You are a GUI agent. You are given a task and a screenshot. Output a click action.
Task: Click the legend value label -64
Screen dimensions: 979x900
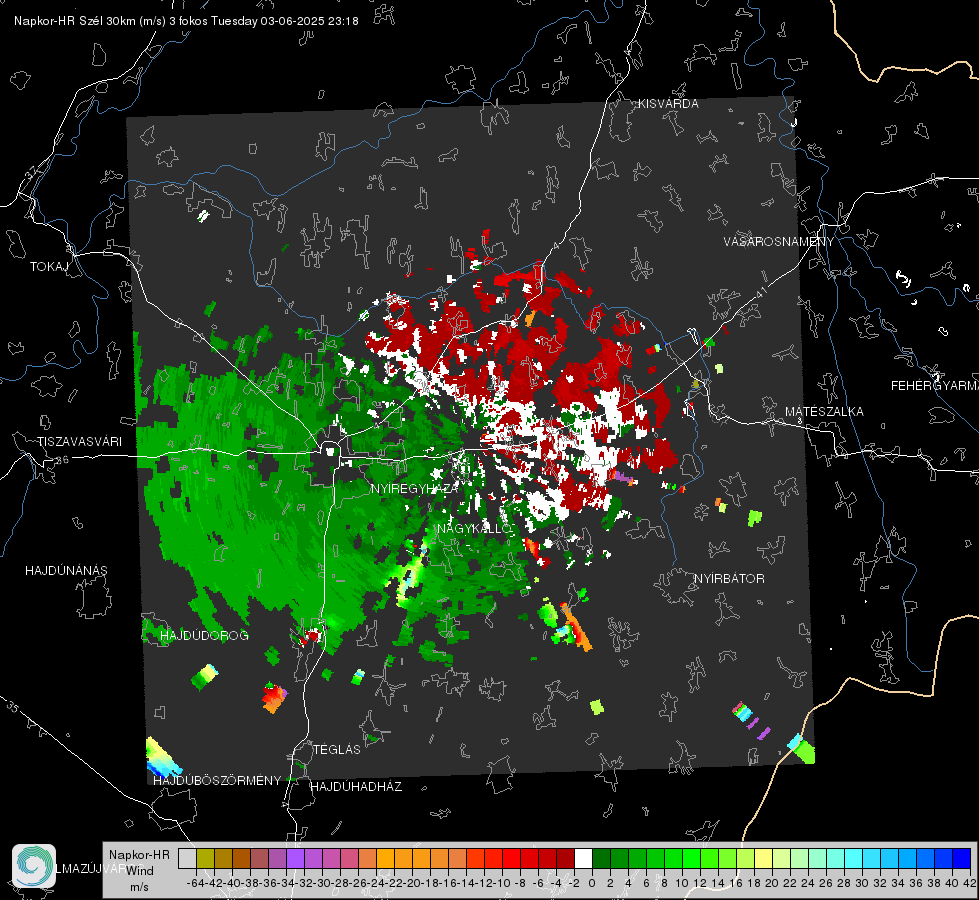tap(195, 883)
